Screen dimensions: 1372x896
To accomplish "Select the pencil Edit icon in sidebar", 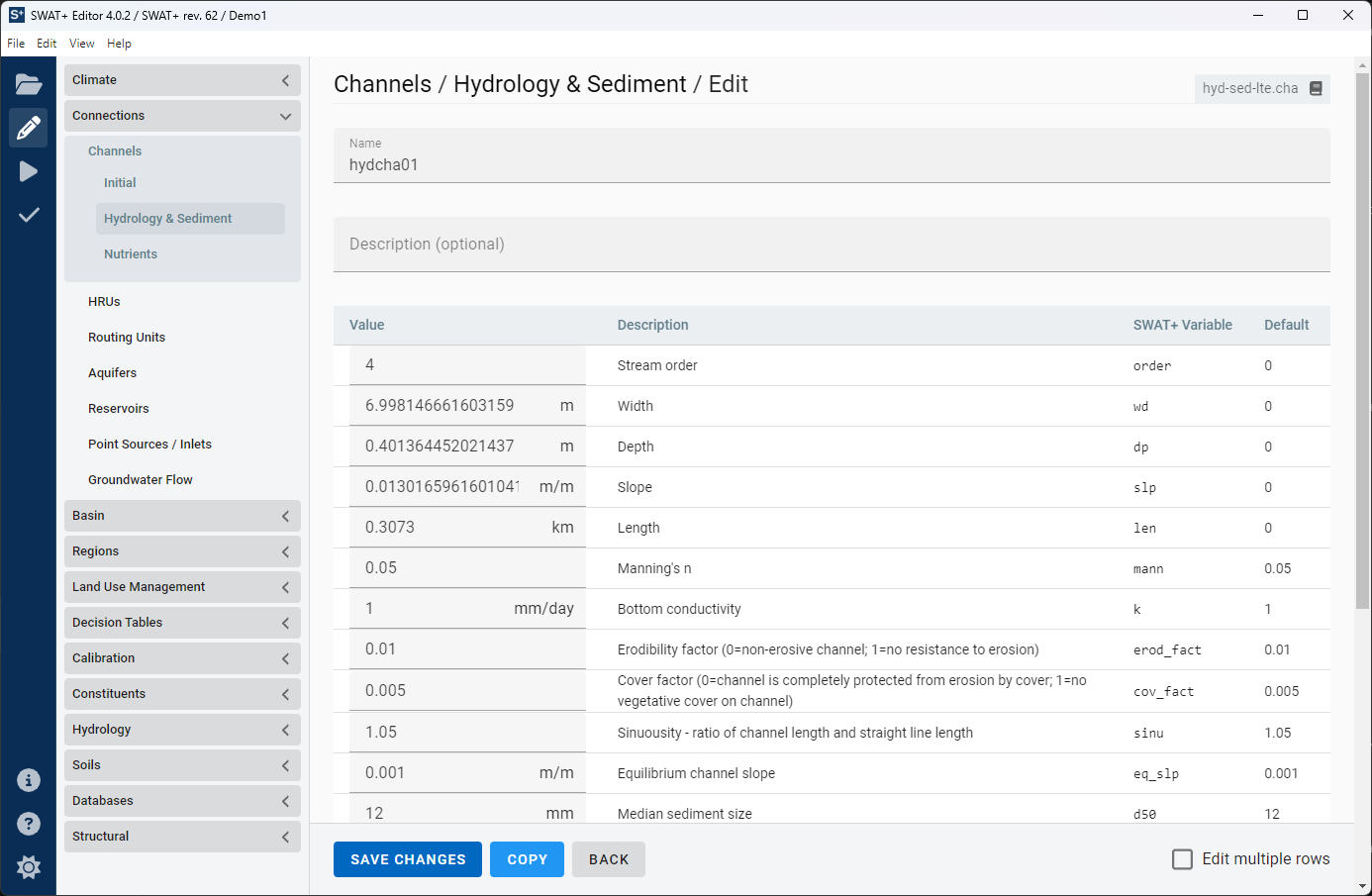I will tap(29, 128).
